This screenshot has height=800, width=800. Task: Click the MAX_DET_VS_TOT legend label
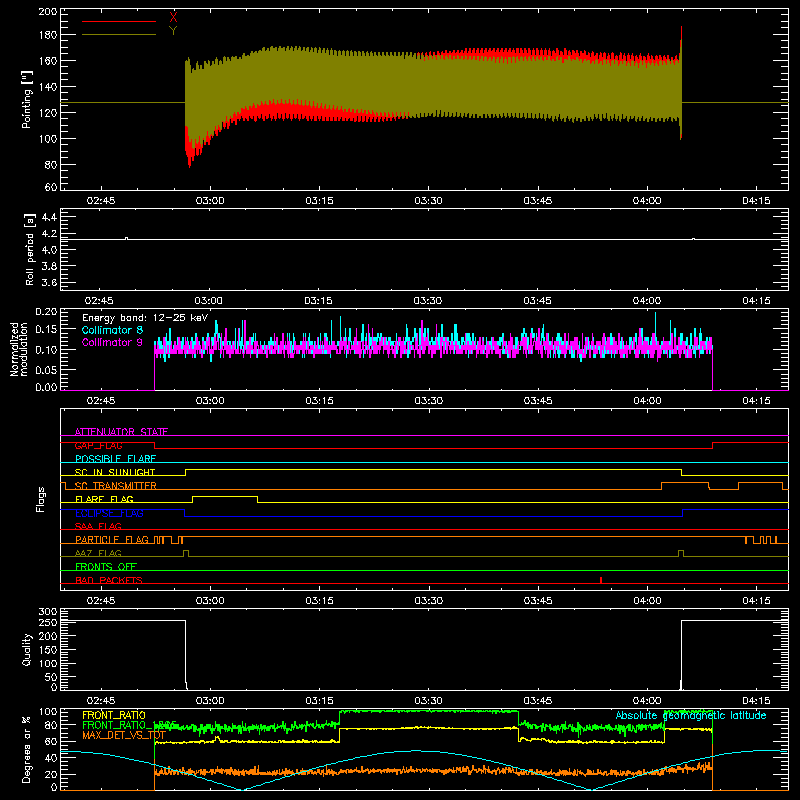pyautogui.click(x=124, y=735)
